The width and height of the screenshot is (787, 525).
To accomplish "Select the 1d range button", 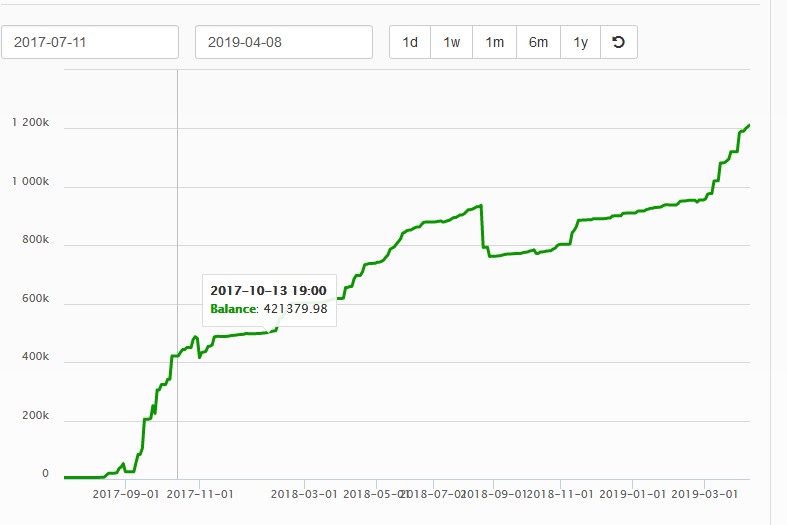I will 410,42.
